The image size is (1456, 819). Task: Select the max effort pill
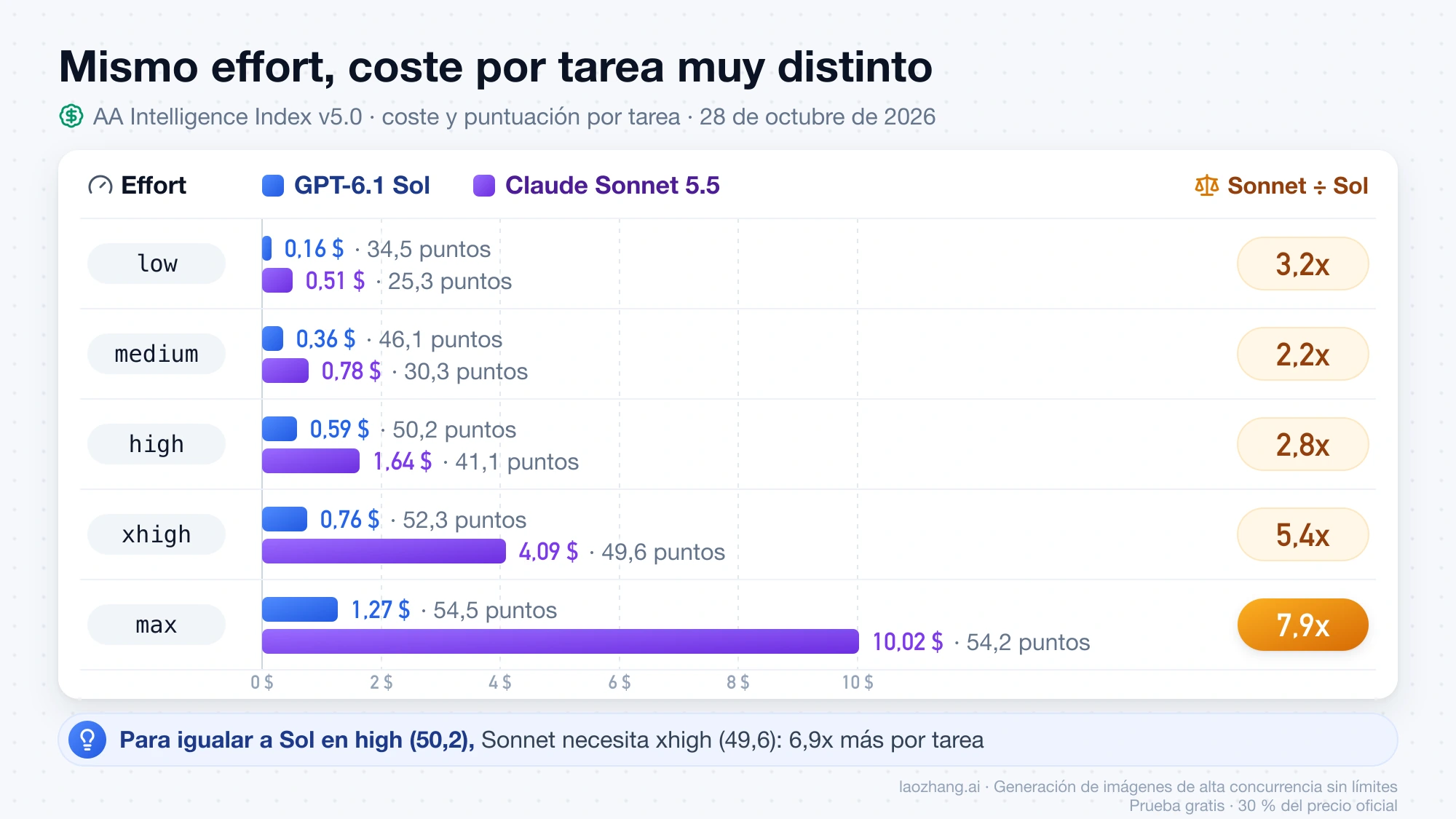tap(157, 625)
